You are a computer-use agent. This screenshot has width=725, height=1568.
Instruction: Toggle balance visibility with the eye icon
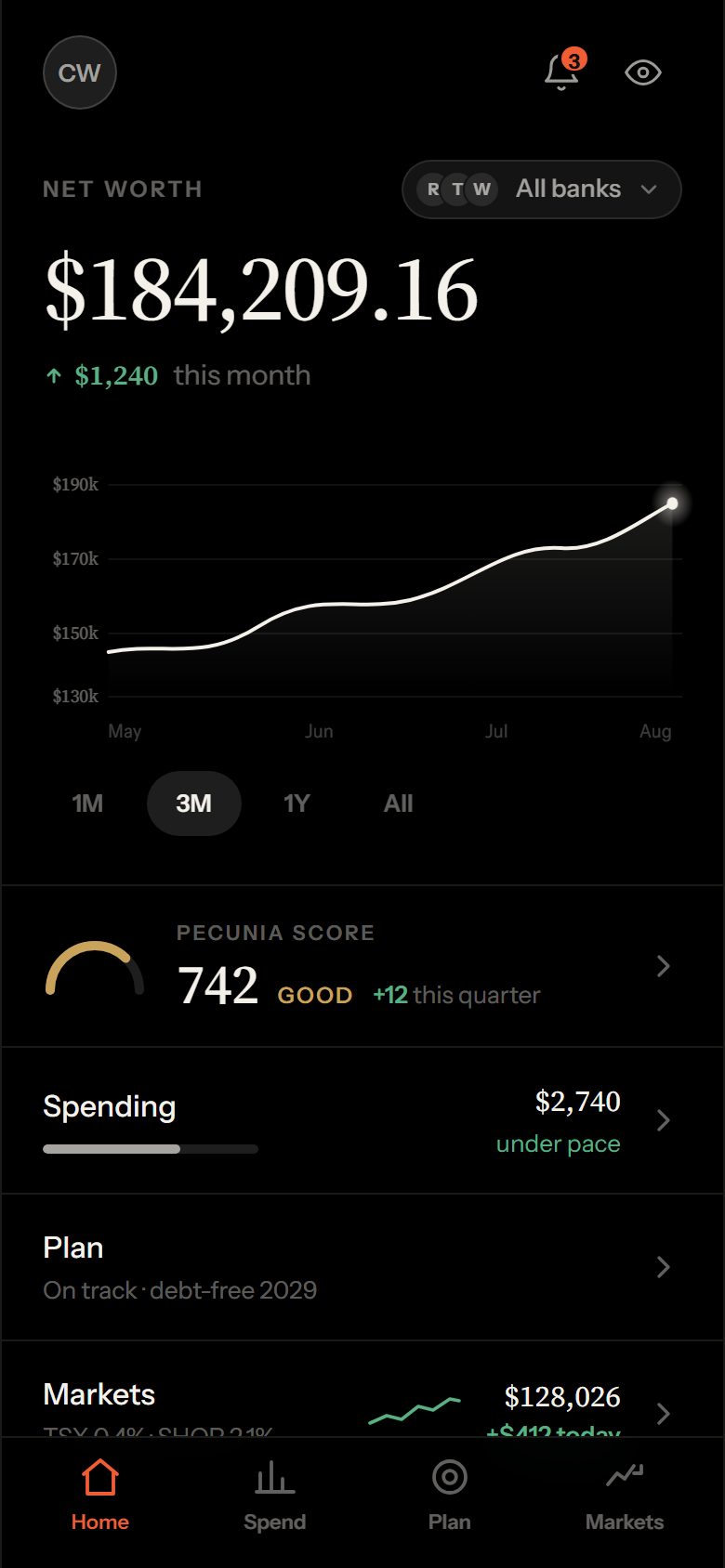[x=643, y=72]
